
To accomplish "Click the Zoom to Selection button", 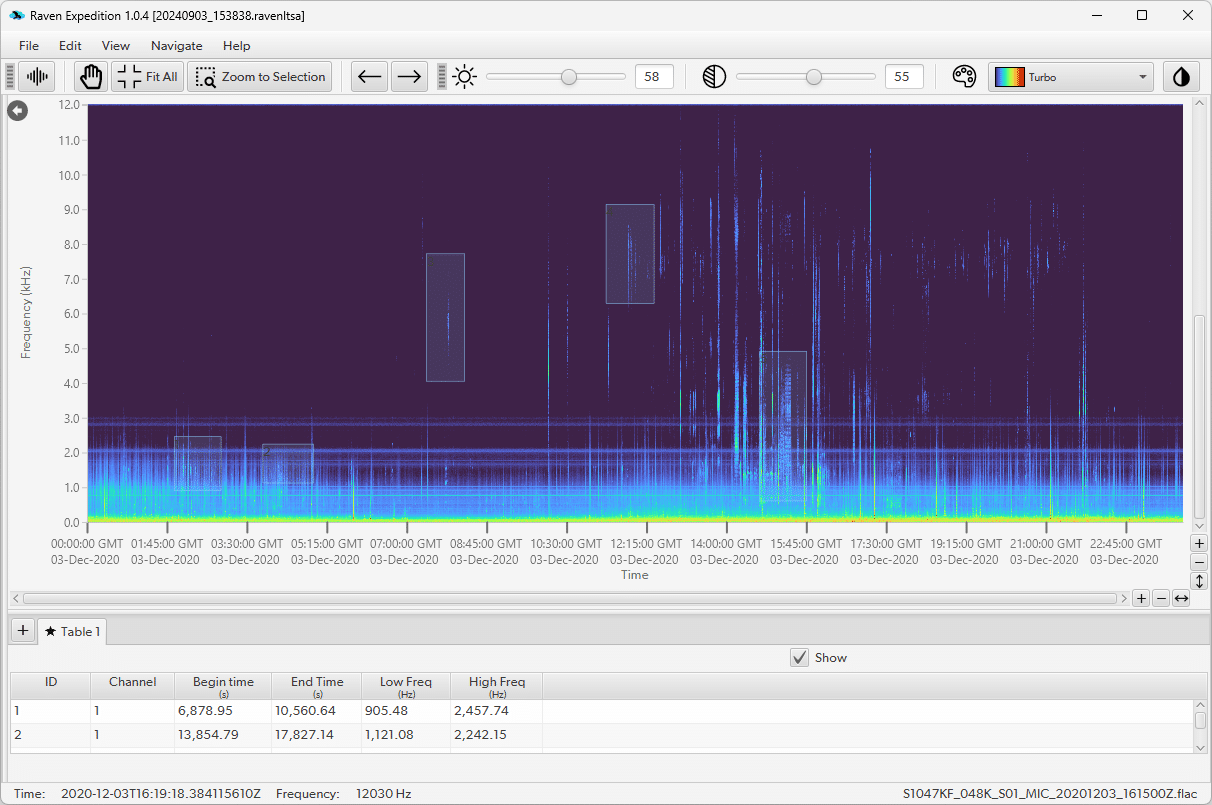I will (260, 77).
